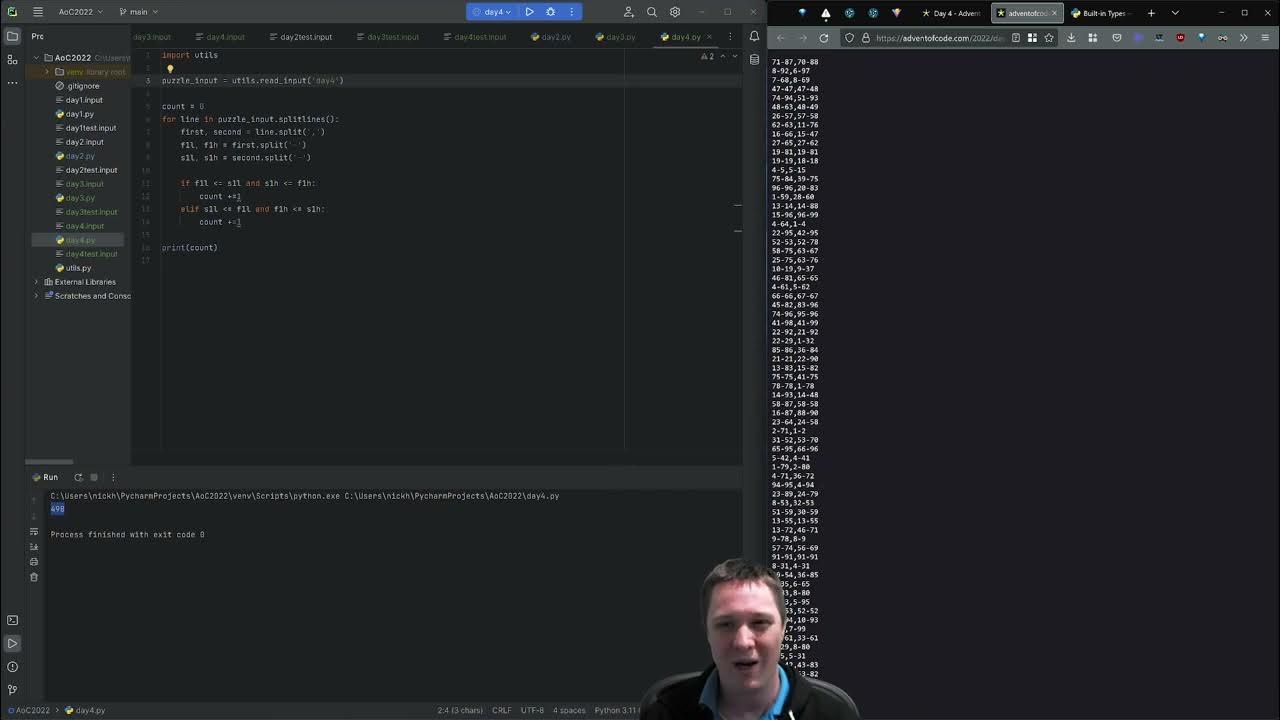Open Search Everywhere in PyCharm

[652, 12]
